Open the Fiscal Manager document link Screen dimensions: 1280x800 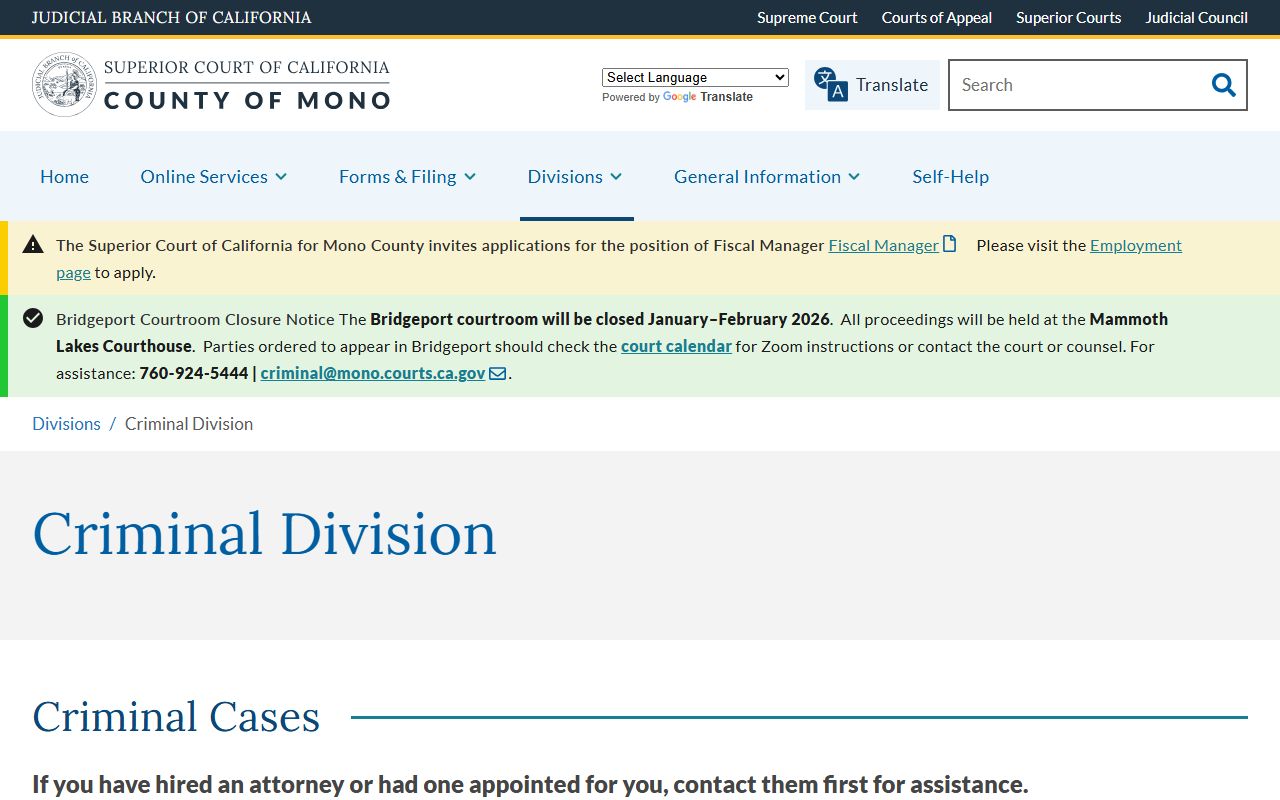click(884, 245)
